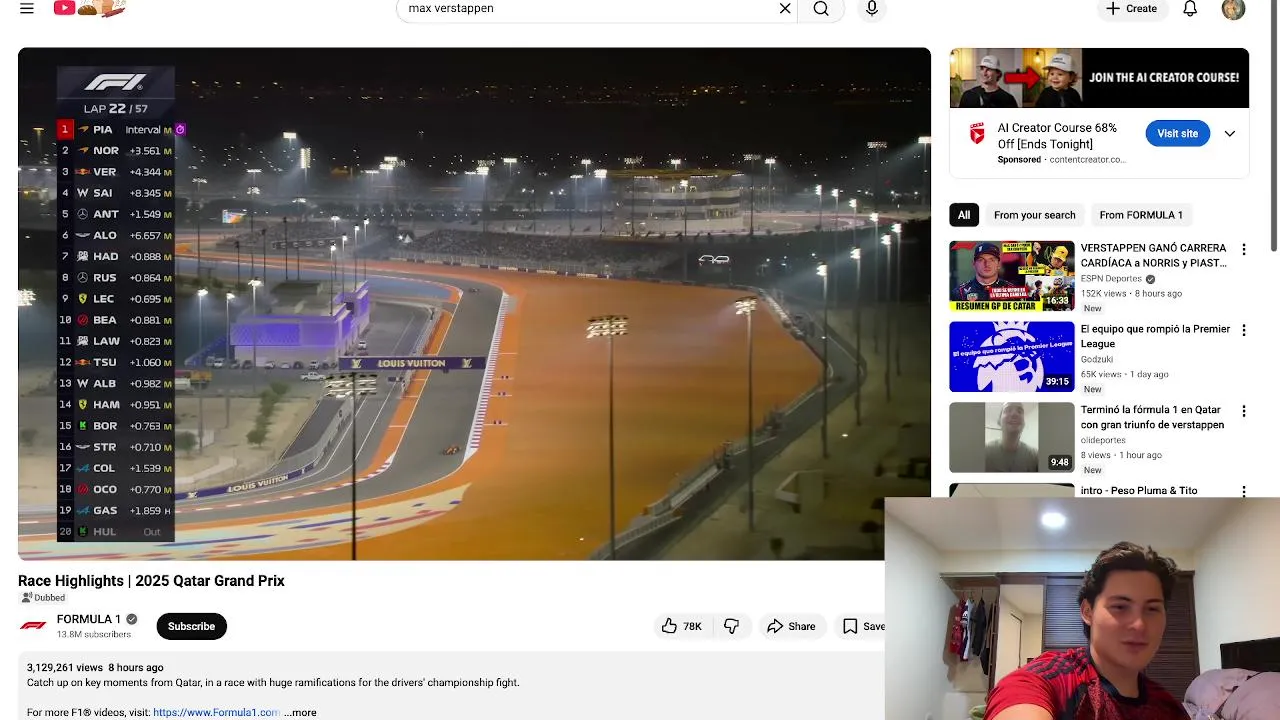Click the magnifier search button
This screenshot has width=1280, height=720.
[821, 8]
